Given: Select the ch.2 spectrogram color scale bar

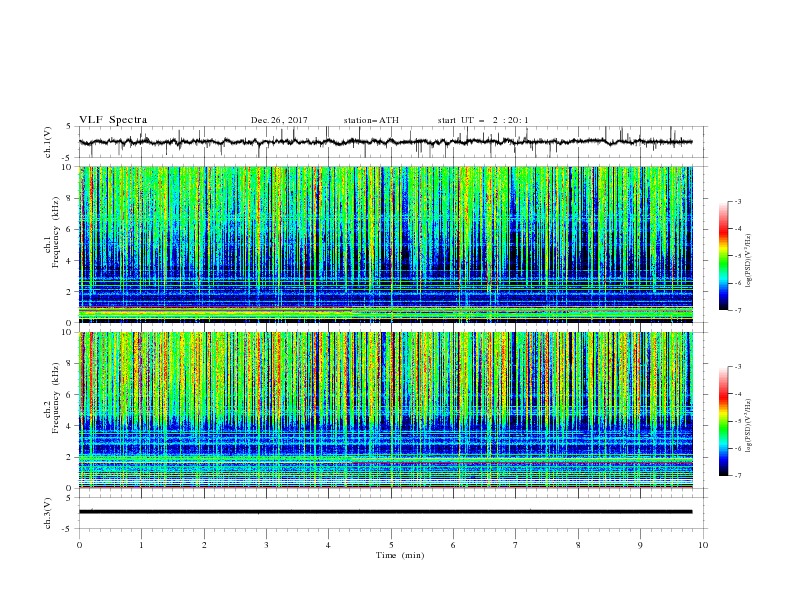Looking at the screenshot, I should (723, 421).
